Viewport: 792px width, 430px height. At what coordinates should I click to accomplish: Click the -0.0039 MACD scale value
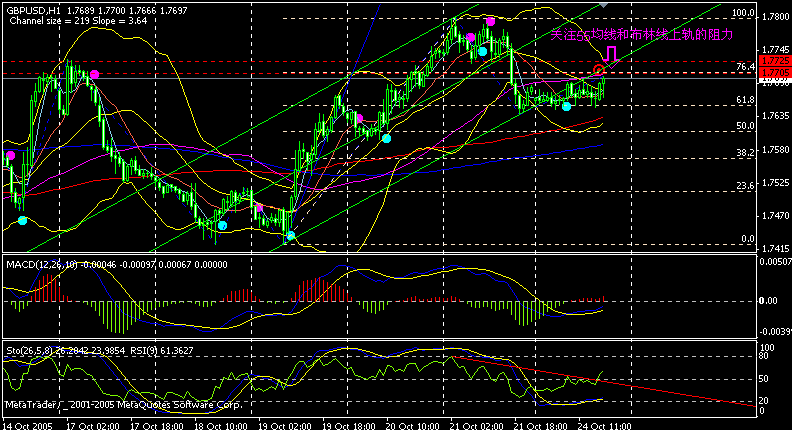pos(775,332)
